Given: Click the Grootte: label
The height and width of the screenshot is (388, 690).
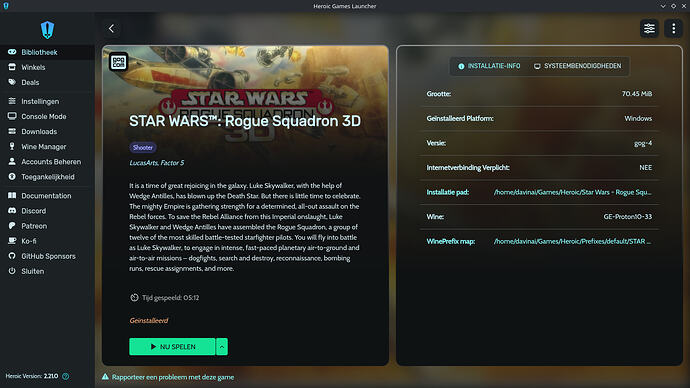Looking at the screenshot, I should click(x=438, y=94).
